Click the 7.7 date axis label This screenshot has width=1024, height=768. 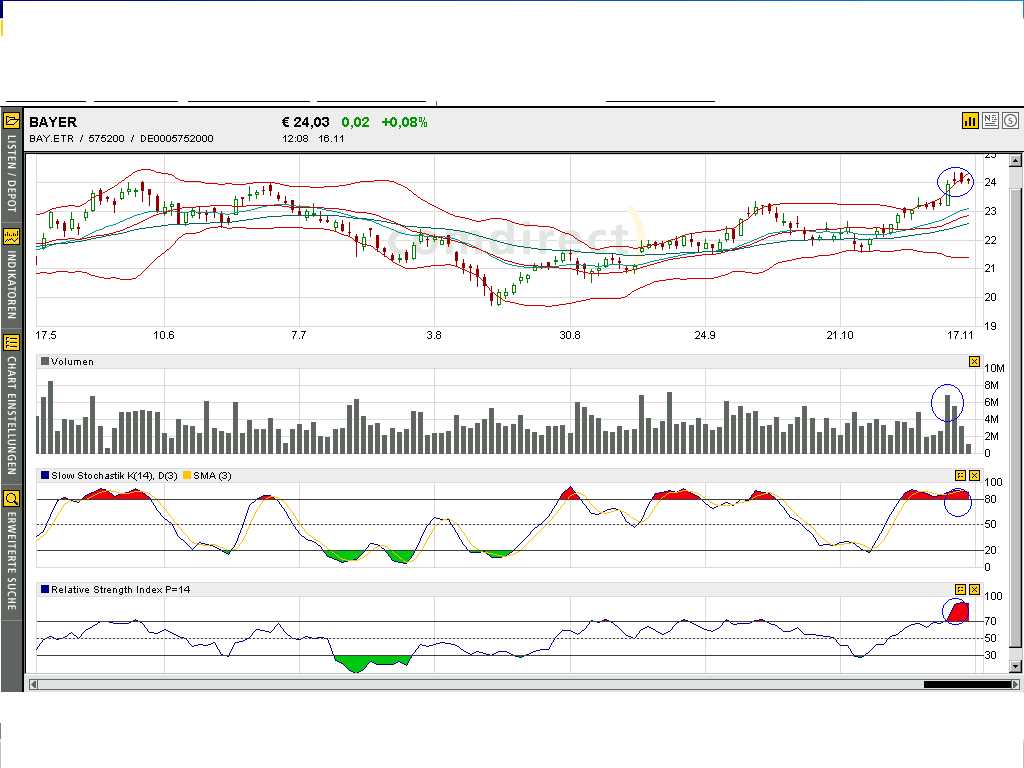[298, 335]
